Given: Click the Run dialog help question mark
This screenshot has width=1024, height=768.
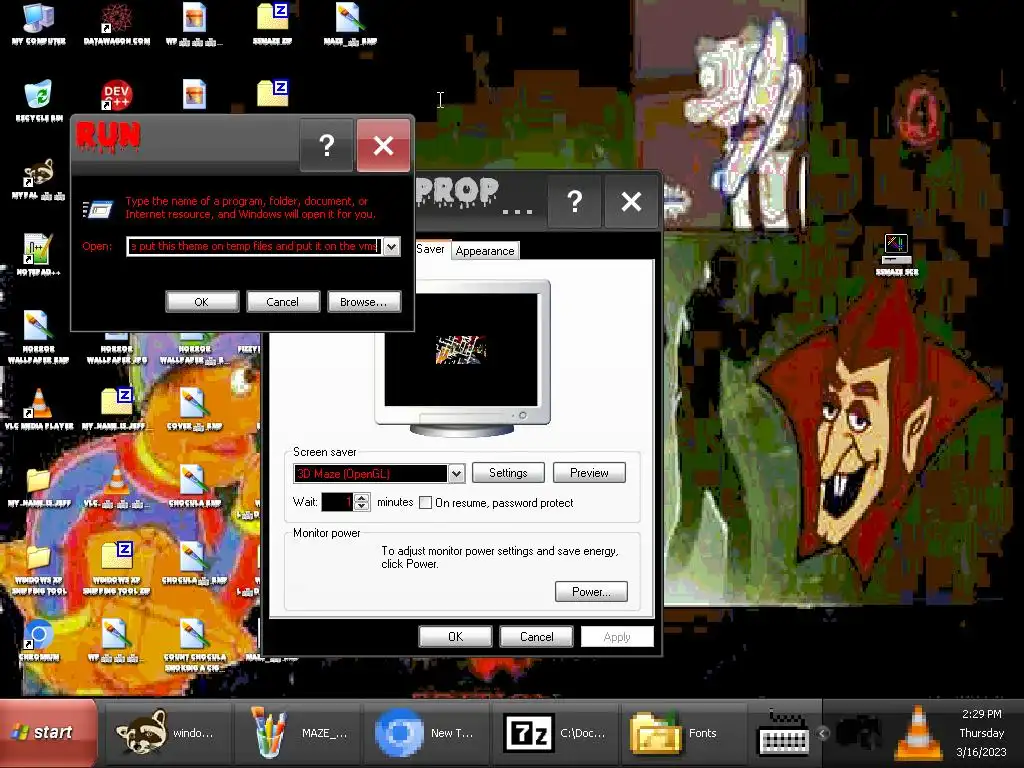Looking at the screenshot, I should click(327, 145).
